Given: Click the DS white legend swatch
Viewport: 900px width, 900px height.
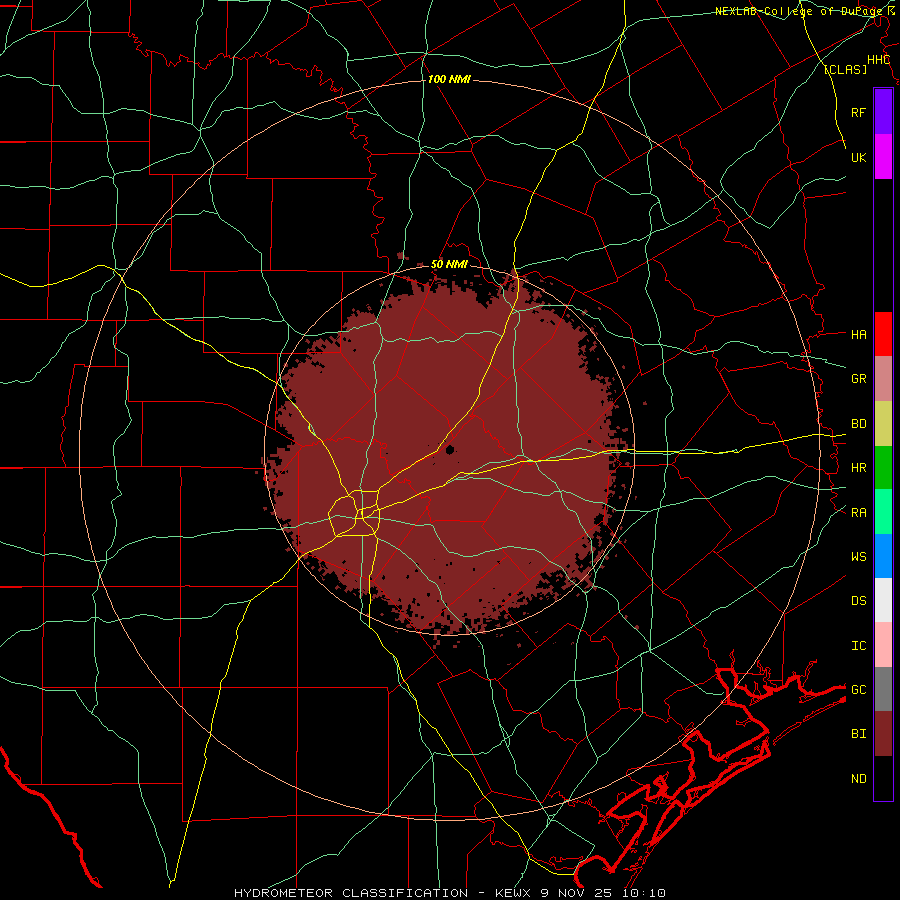Looking at the screenshot, I should pos(883,600).
